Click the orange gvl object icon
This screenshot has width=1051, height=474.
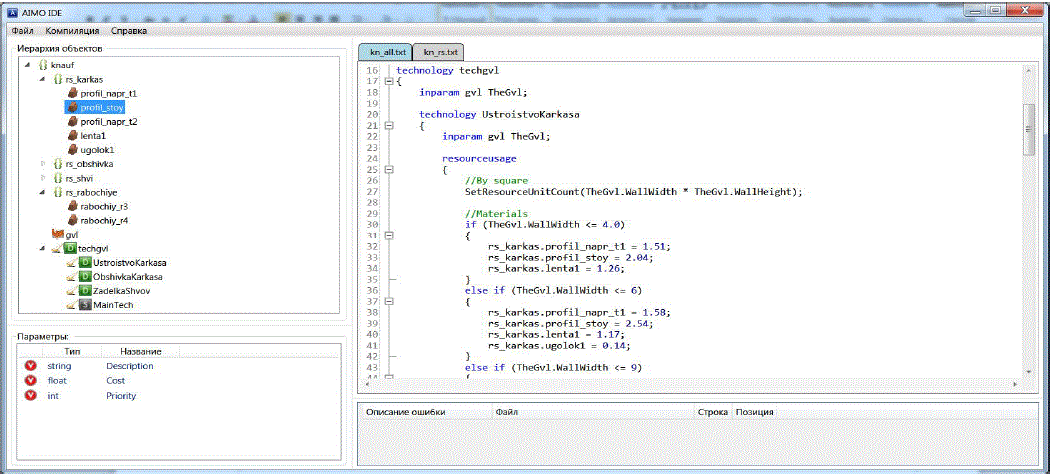click(57, 234)
